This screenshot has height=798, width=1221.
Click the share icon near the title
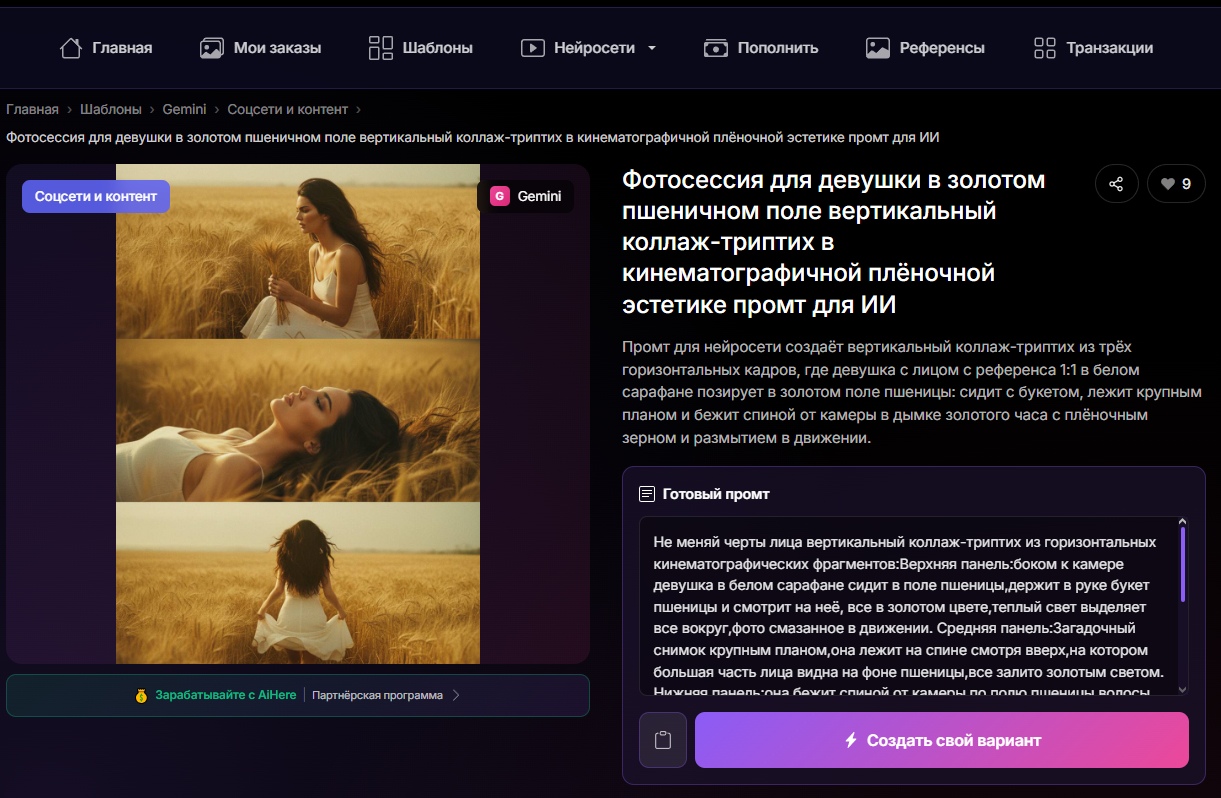pos(1117,183)
